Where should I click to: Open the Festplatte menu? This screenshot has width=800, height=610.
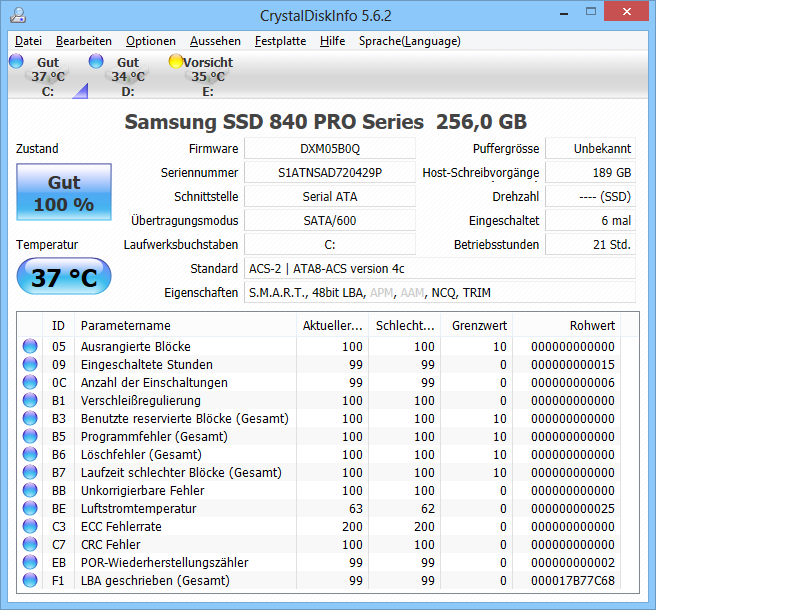pyautogui.click(x=281, y=41)
